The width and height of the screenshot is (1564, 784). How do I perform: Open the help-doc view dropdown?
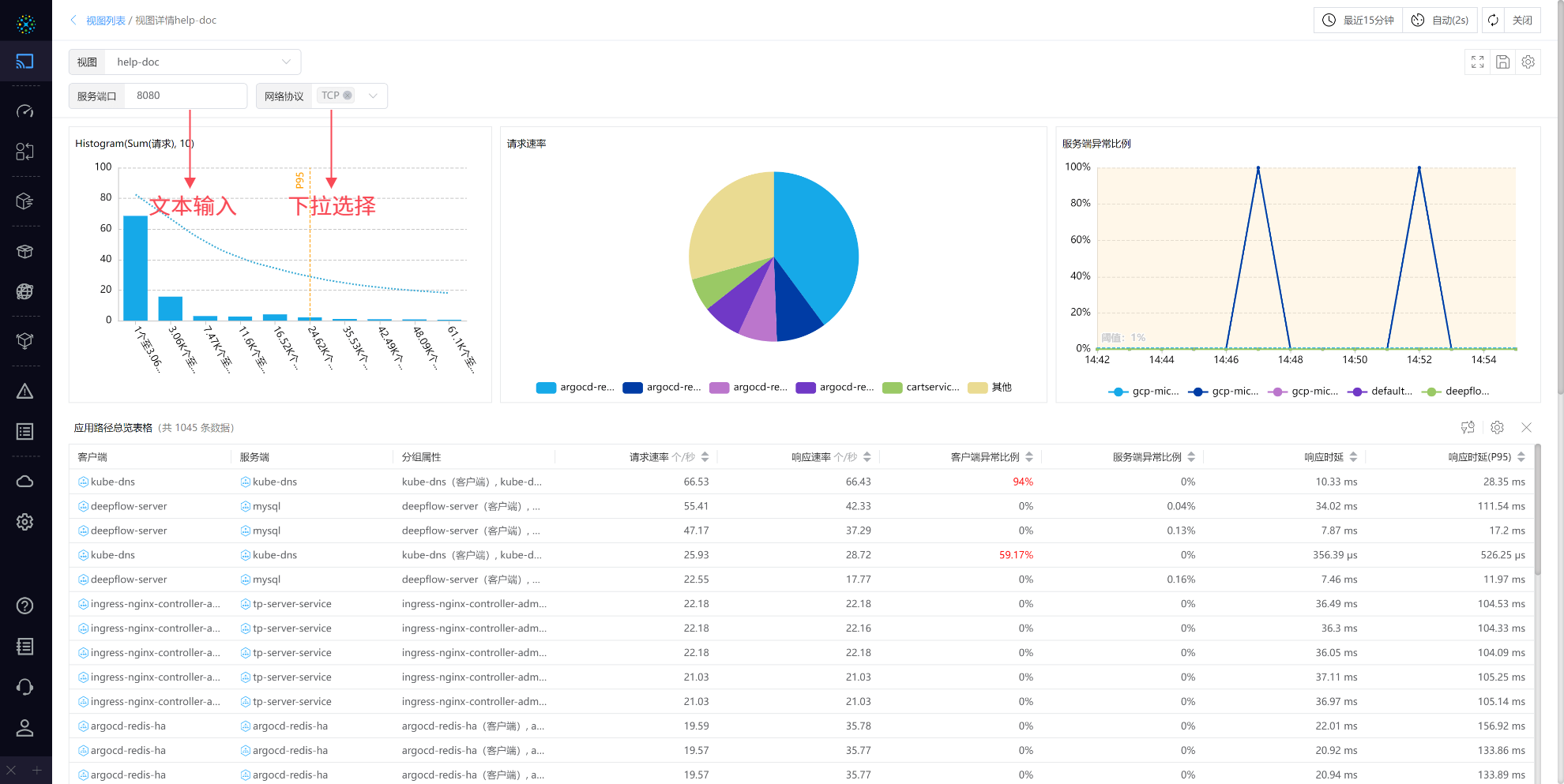(x=201, y=62)
